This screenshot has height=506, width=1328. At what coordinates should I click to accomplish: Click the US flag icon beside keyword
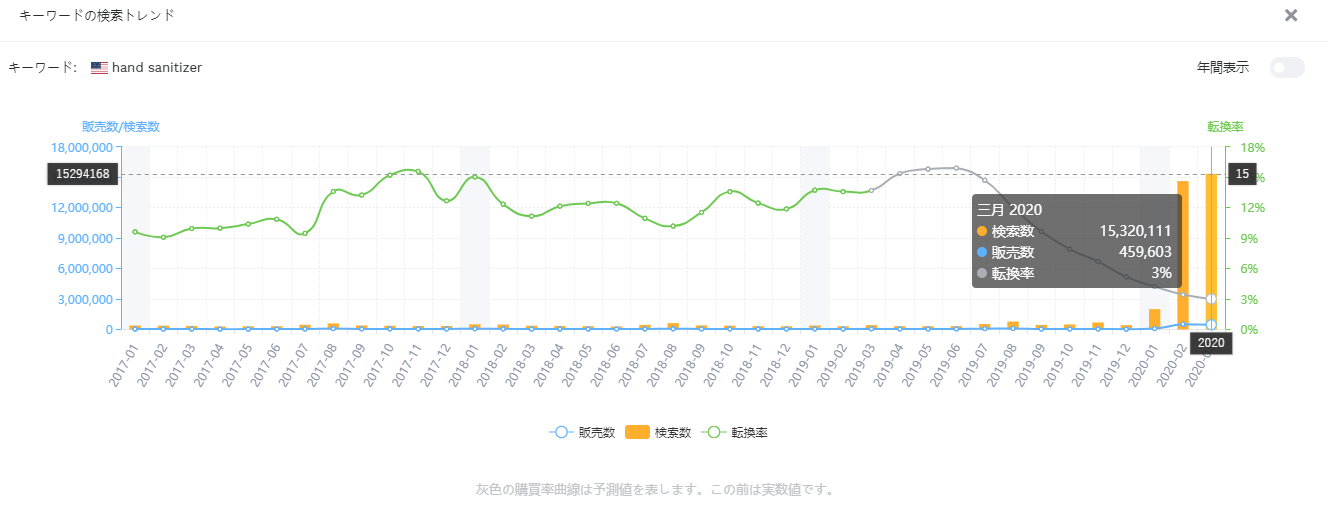click(x=99, y=68)
